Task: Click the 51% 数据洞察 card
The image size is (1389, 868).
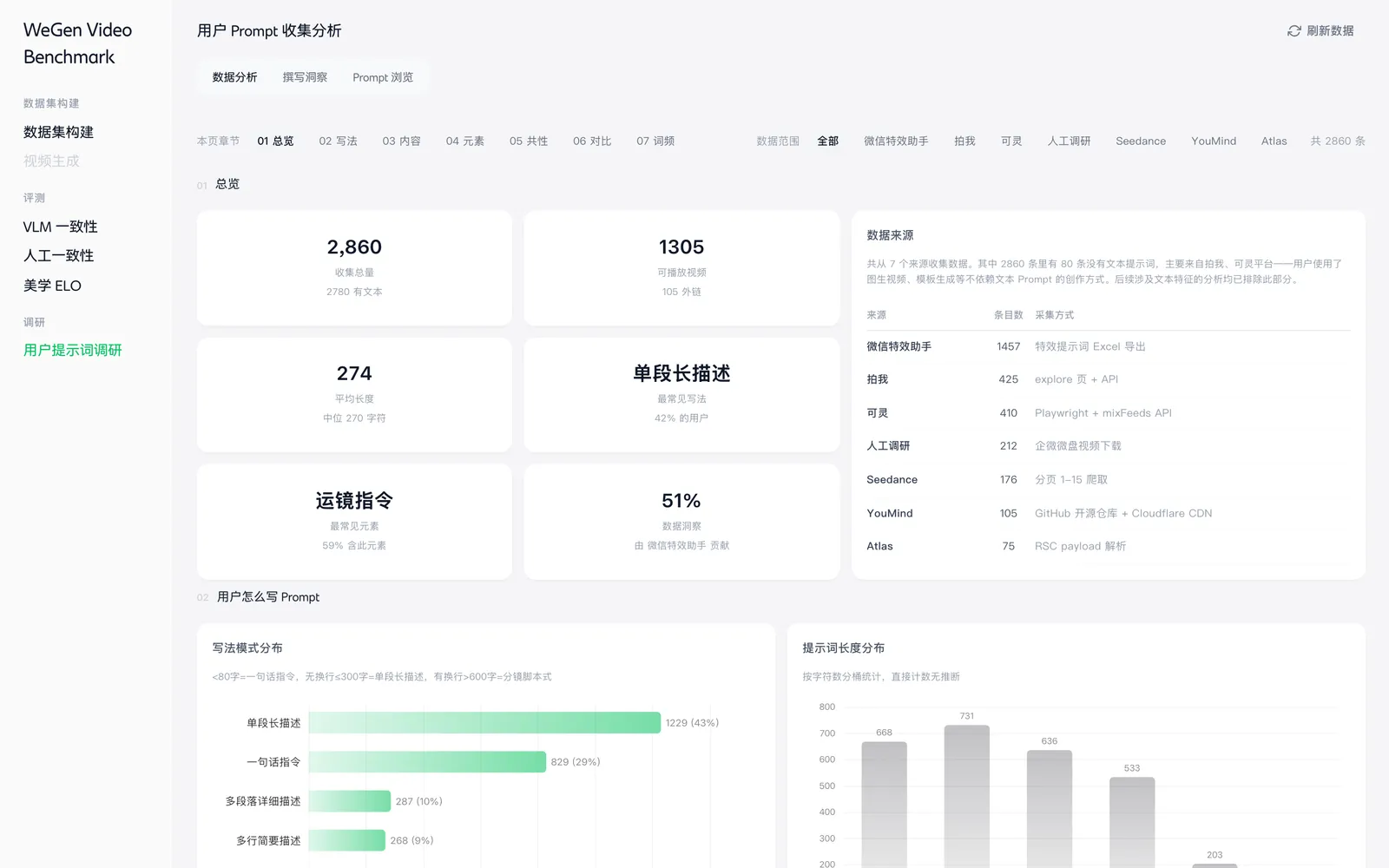Action: tap(681, 522)
